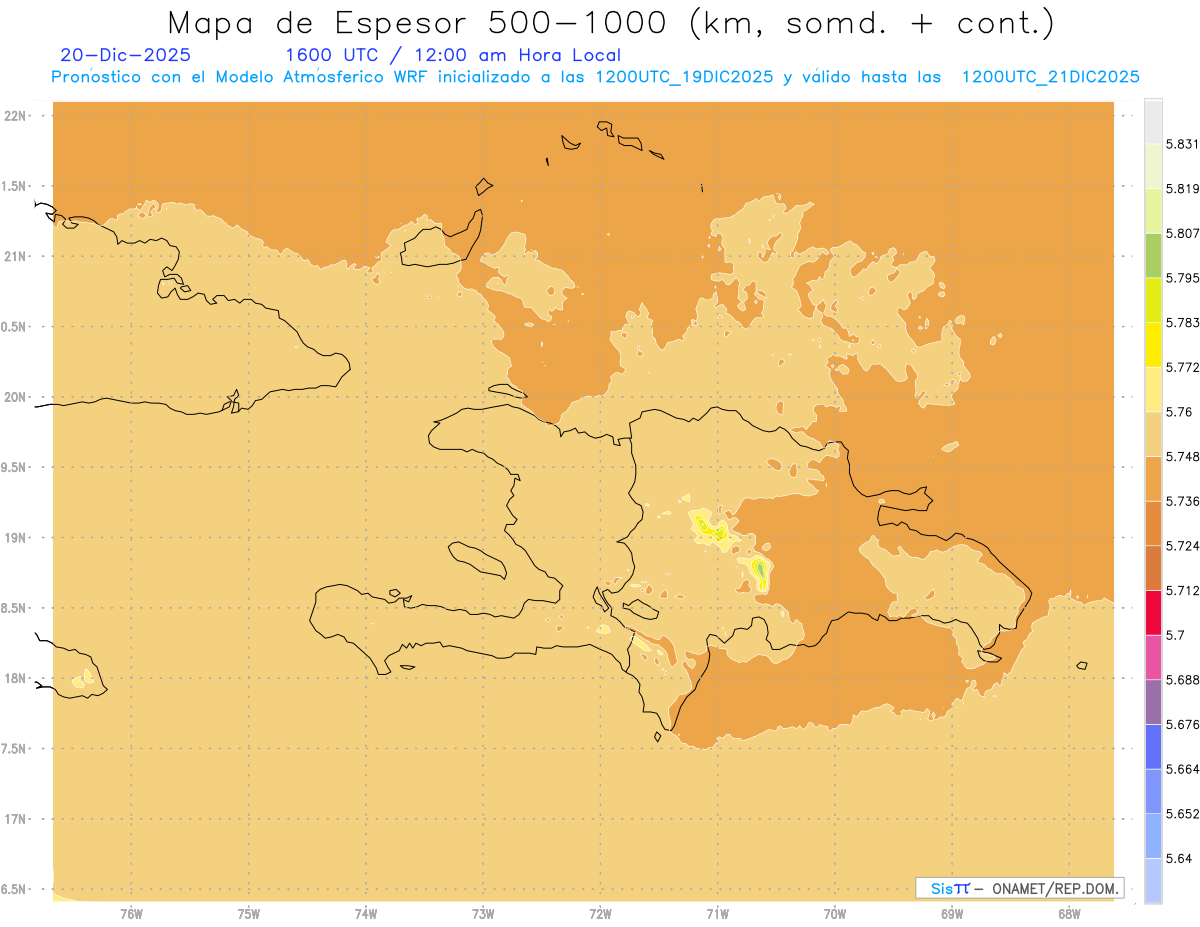
Task: Pick the burnt orange swatch between 5.712 and 5.724
Action: (1153, 568)
